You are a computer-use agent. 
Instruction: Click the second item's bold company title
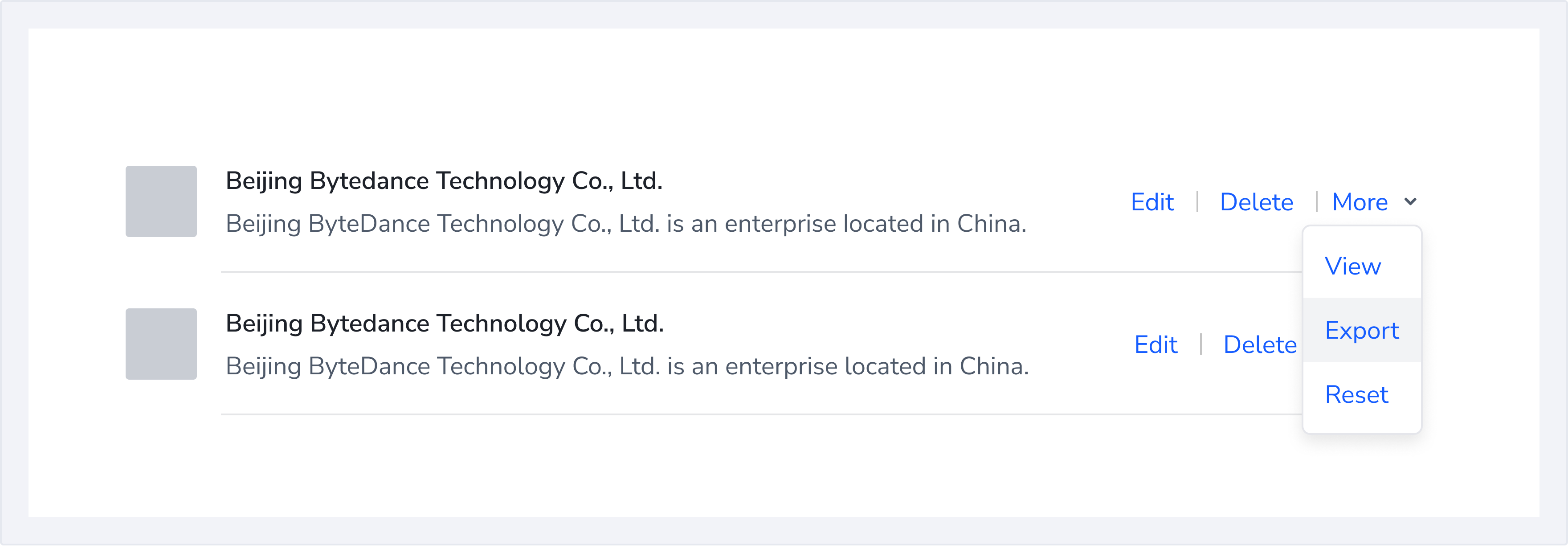point(445,323)
